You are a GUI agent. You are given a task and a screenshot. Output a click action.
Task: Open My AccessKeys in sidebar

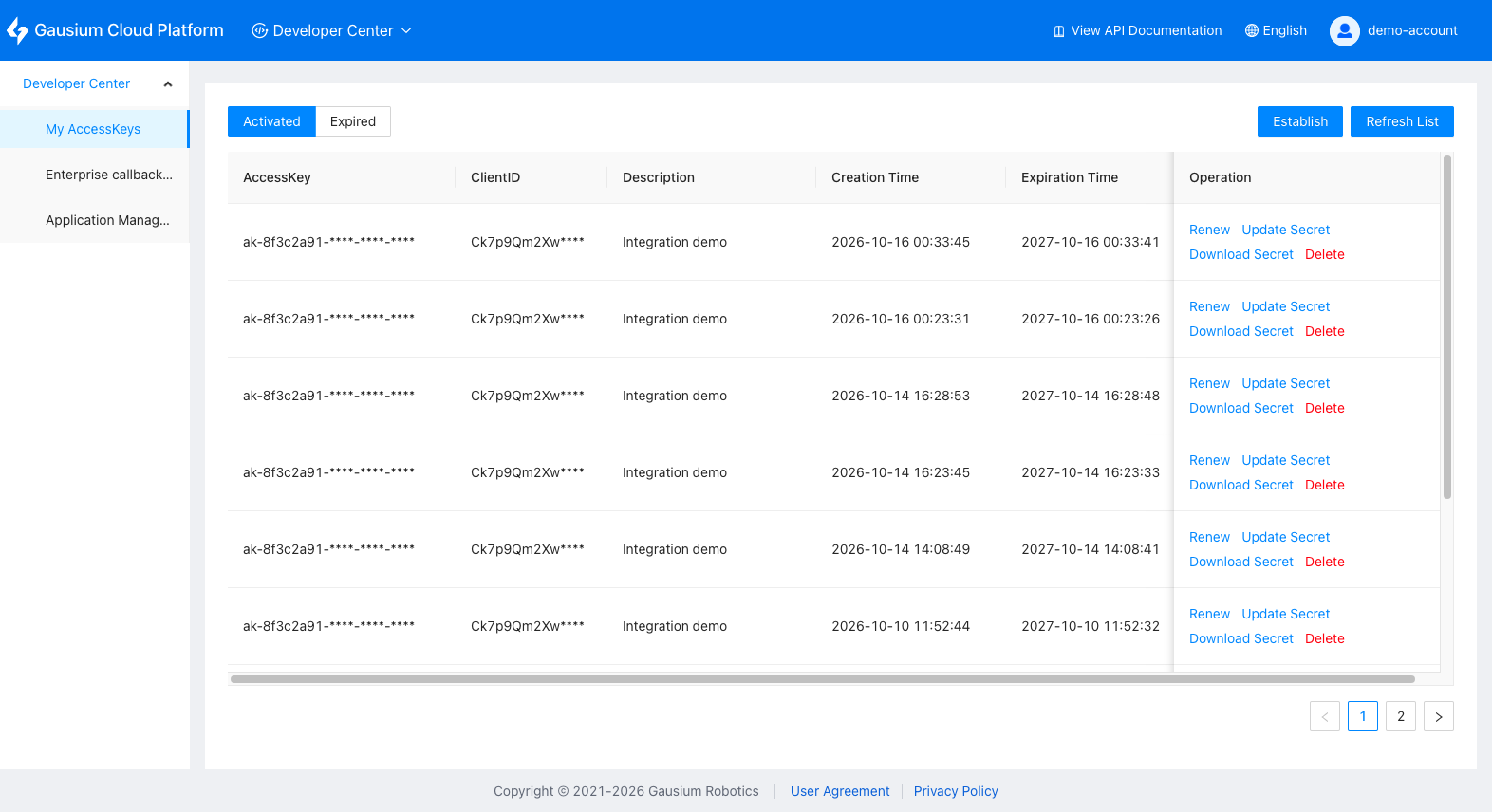click(x=93, y=129)
